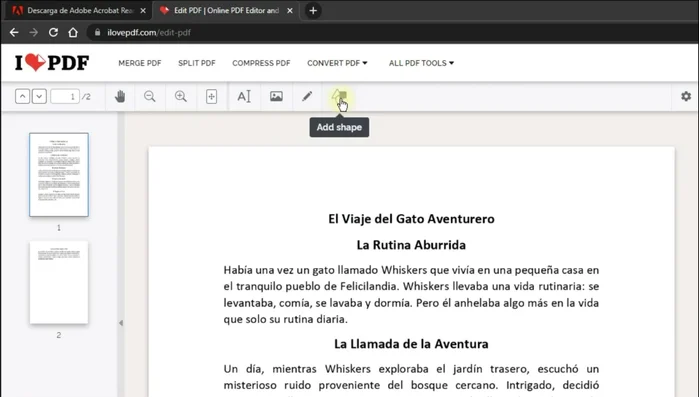This screenshot has width=699, height=397.
Task: Open the SPLIT PDF tool
Action: point(197,63)
